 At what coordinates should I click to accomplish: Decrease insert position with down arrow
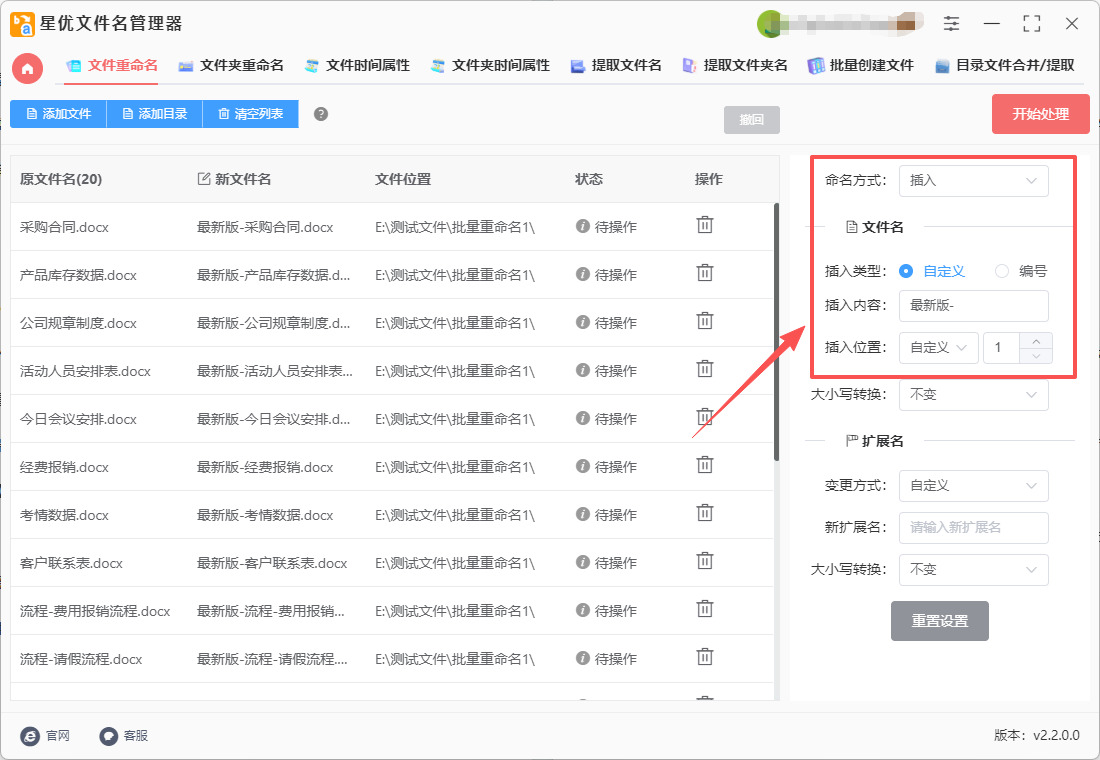(1036, 356)
